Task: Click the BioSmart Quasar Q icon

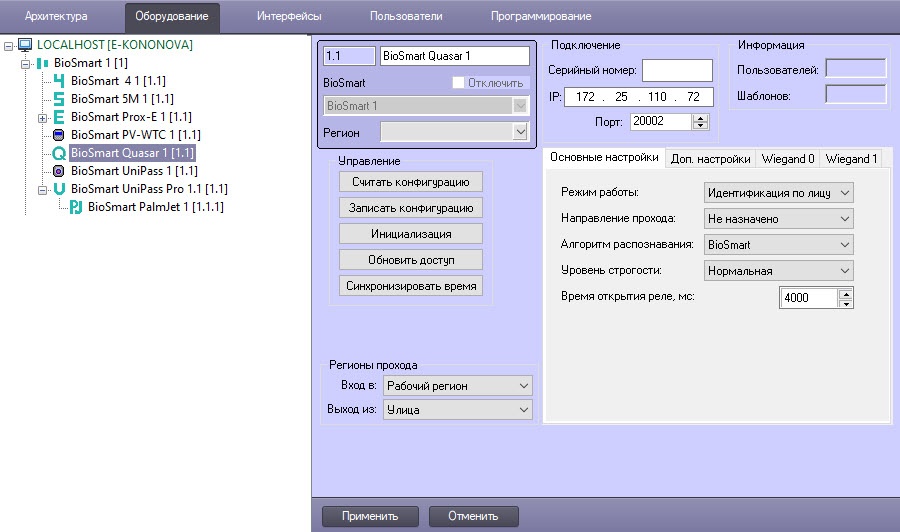Action: point(58,153)
